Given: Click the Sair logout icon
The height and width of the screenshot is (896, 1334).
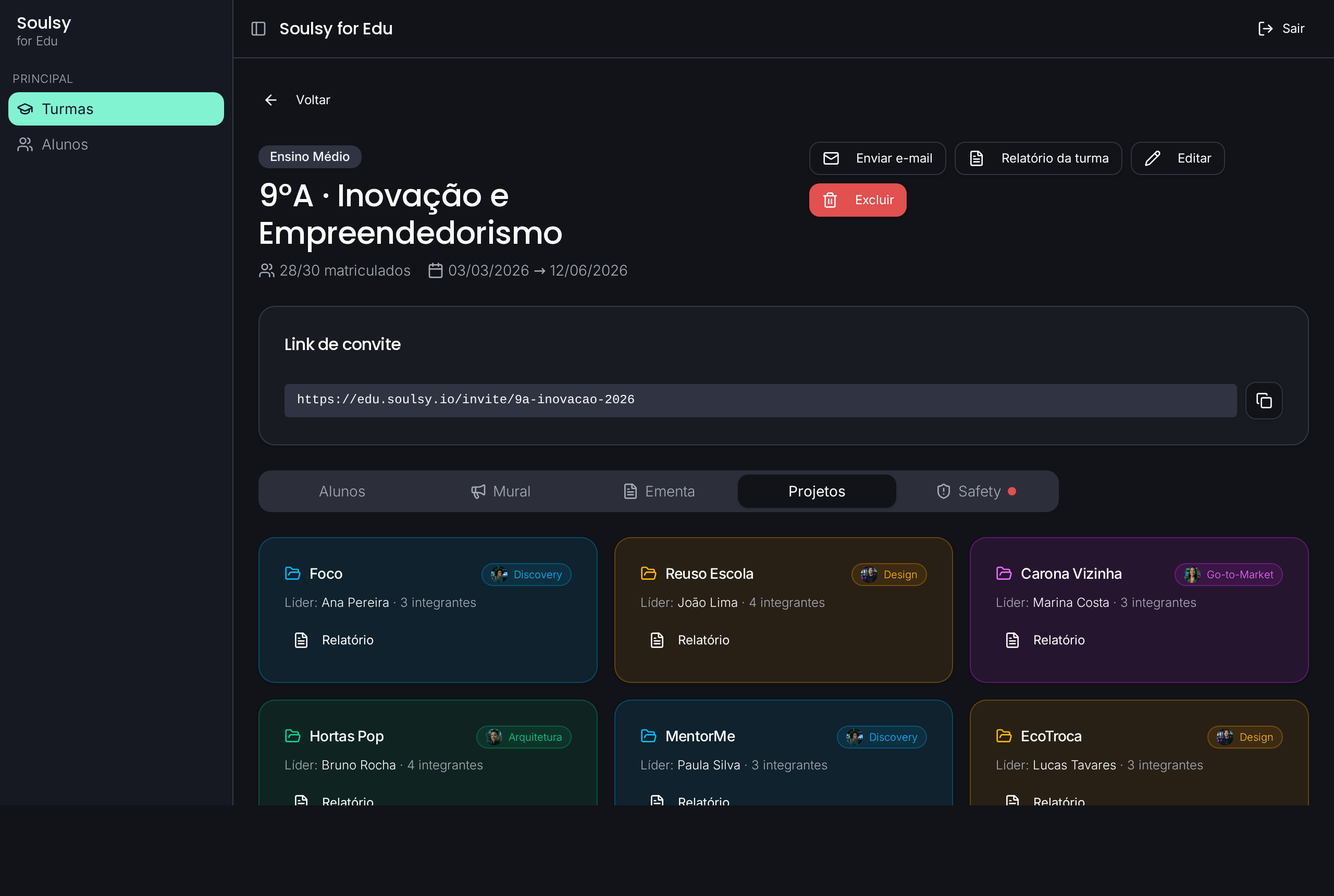Looking at the screenshot, I should pyautogui.click(x=1265, y=29).
